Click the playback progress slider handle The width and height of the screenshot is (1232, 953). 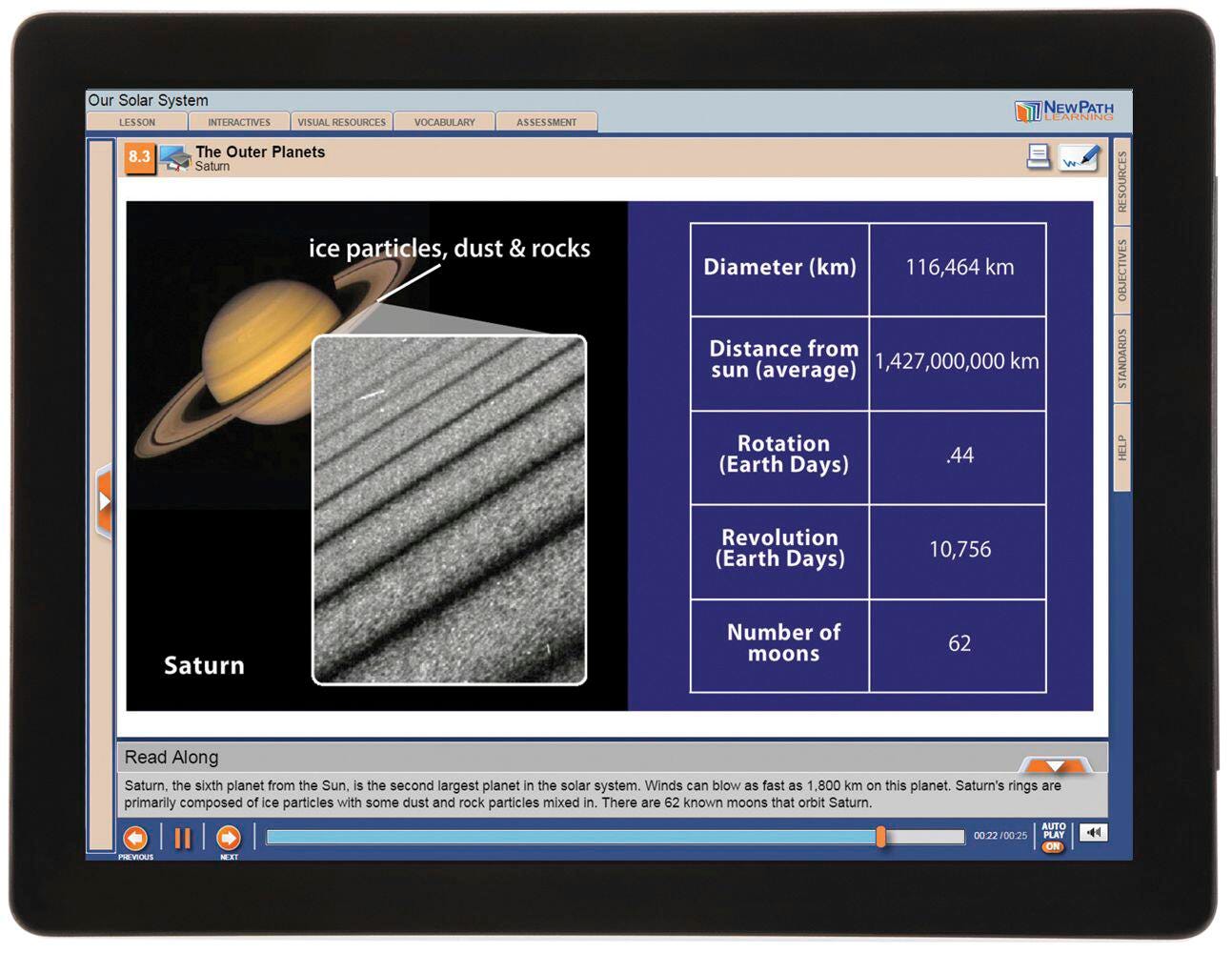point(881,837)
